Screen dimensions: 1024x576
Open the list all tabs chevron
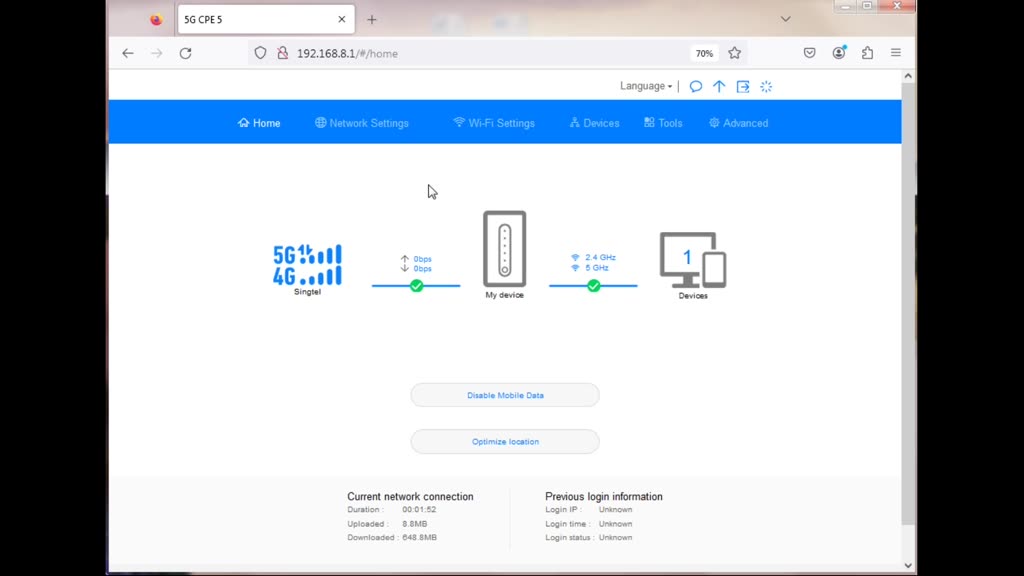pyautogui.click(x=785, y=19)
